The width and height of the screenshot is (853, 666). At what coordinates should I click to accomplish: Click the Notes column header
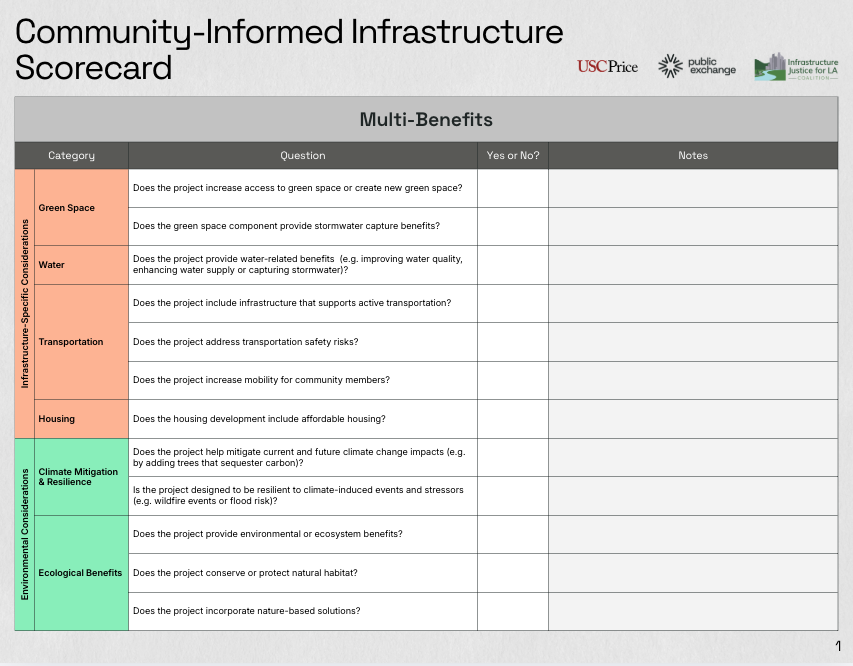pyautogui.click(x=692, y=156)
